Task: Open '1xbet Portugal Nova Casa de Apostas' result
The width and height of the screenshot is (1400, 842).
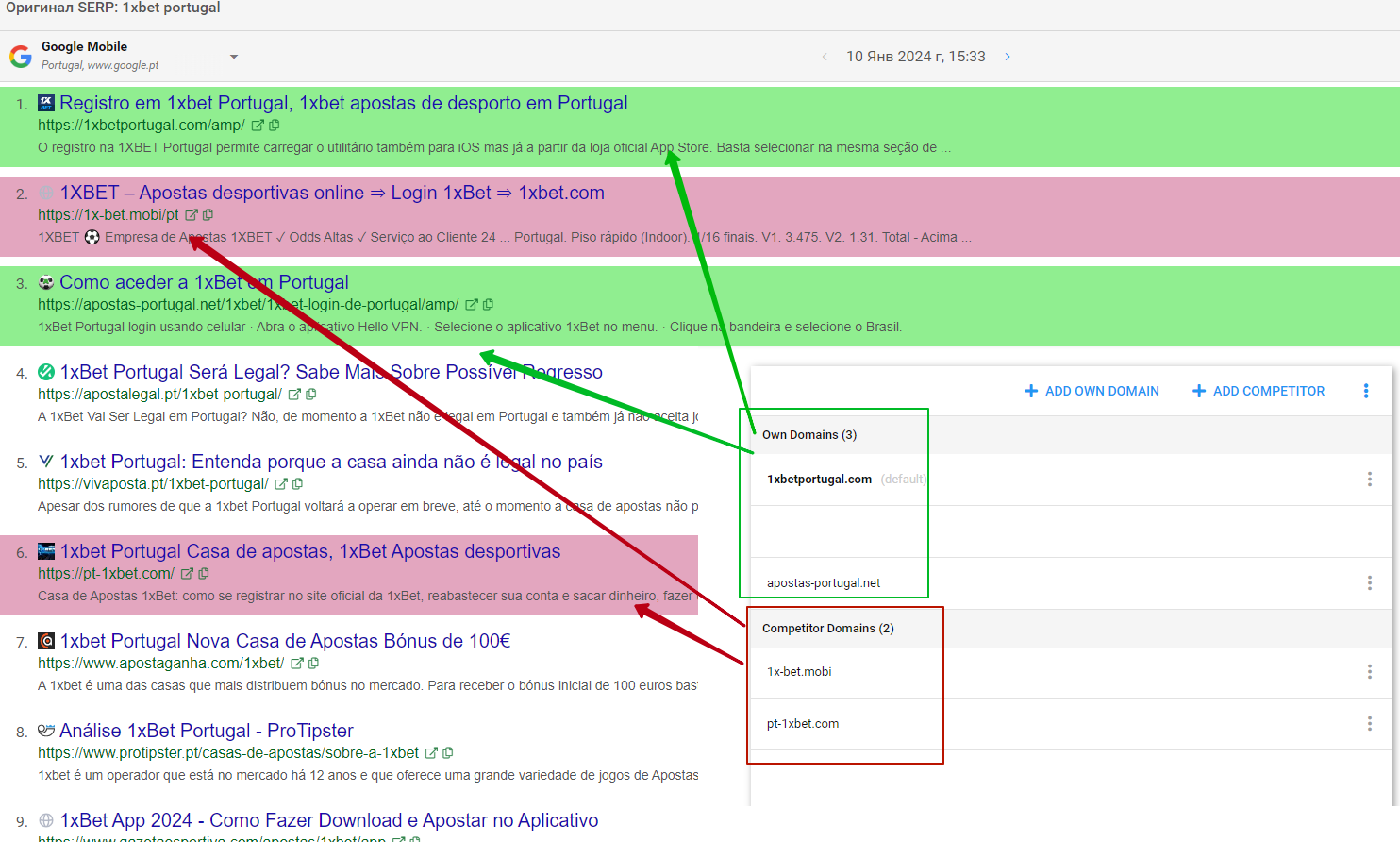Action: (x=285, y=641)
